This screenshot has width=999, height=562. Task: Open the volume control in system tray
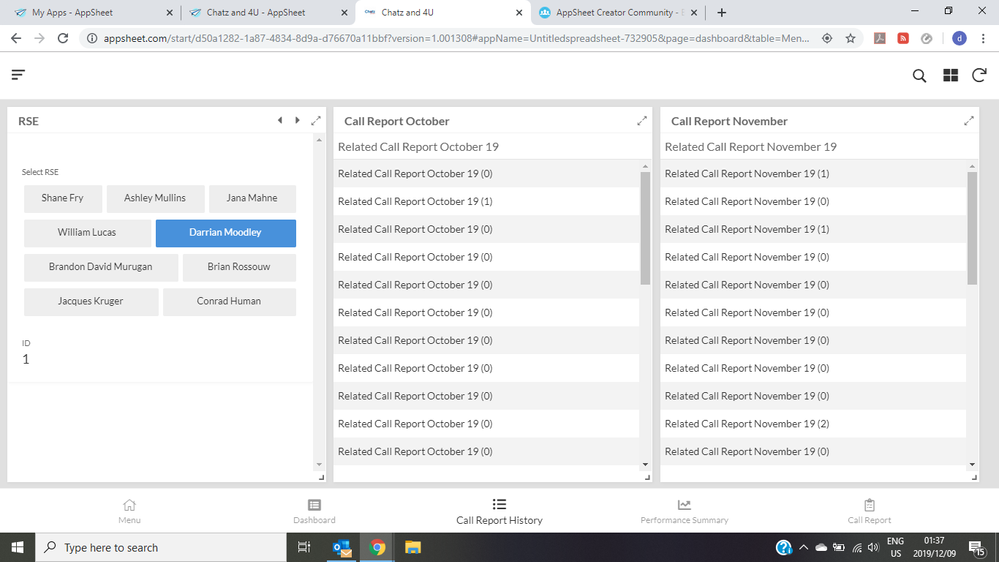click(x=873, y=547)
